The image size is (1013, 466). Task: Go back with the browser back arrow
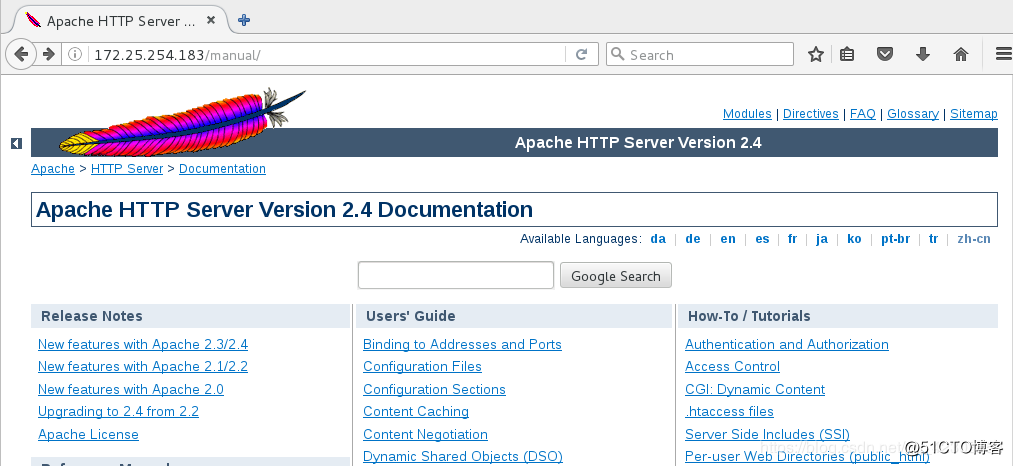click(x=21, y=54)
